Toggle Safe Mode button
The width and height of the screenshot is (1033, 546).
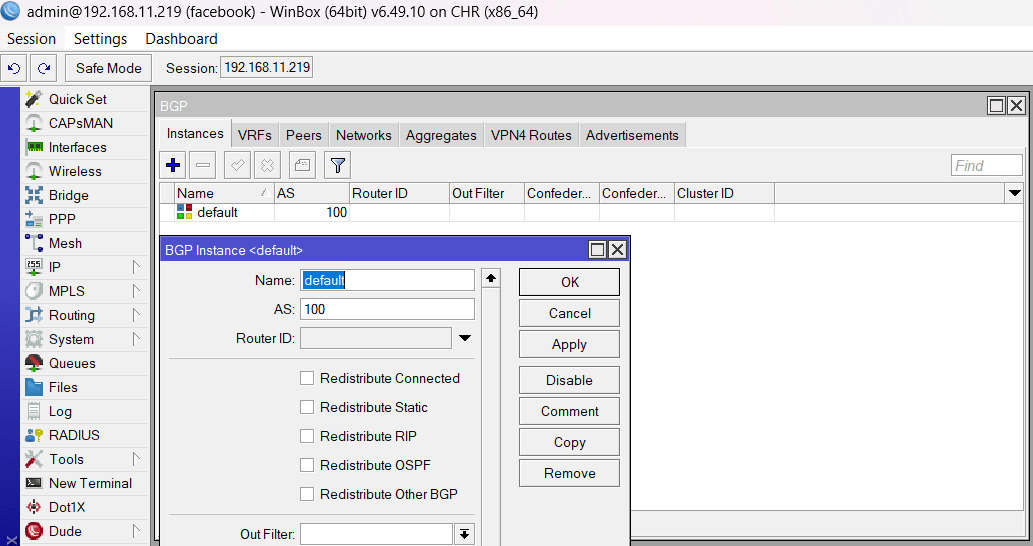pyautogui.click(x=109, y=68)
